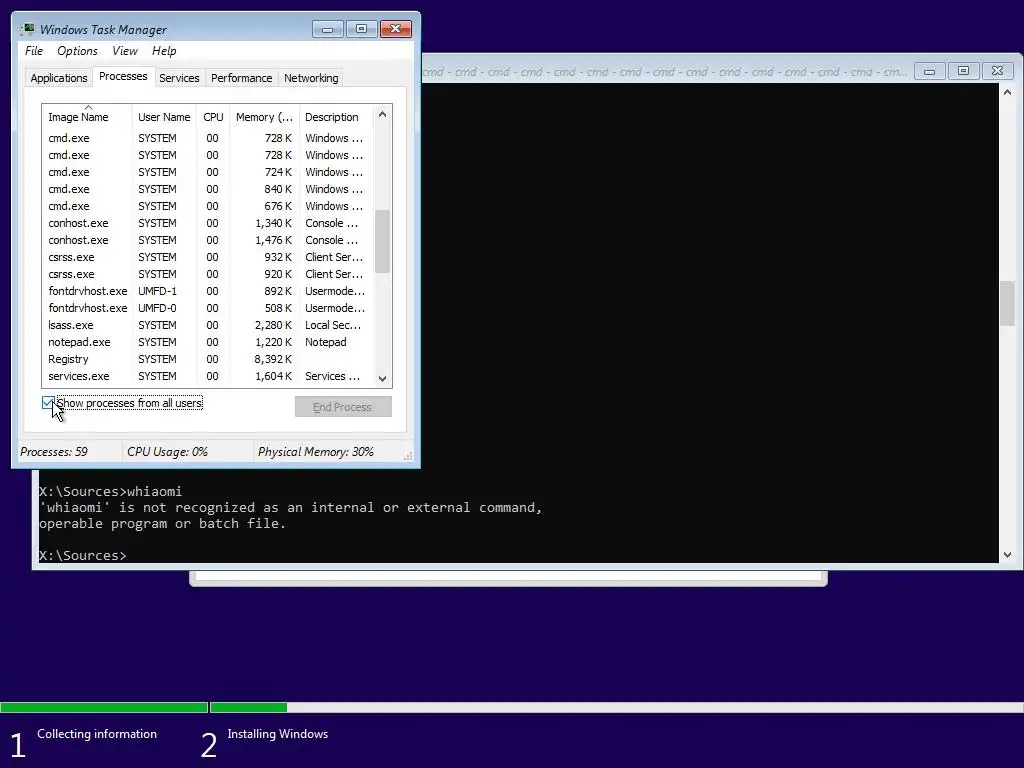Minimize the Windows Task Manager window

pyautogui.click(x=327, y=29)
